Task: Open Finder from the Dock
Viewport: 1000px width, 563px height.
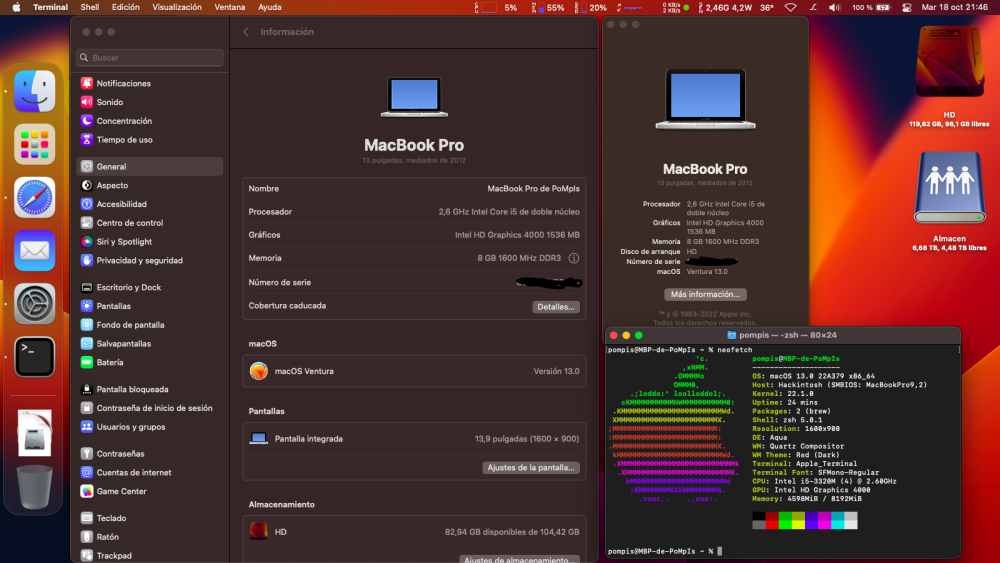Action: (x=34, y=91)
